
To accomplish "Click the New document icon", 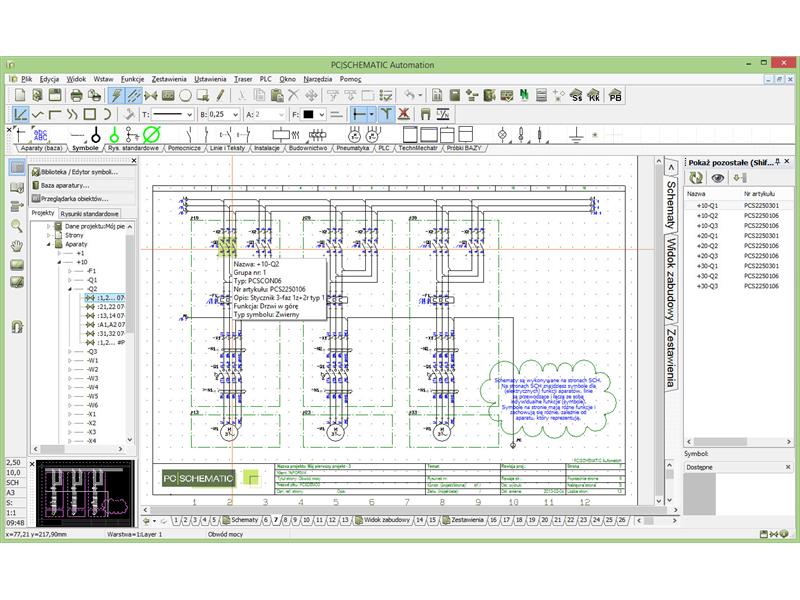I will (x=20, y=95).
